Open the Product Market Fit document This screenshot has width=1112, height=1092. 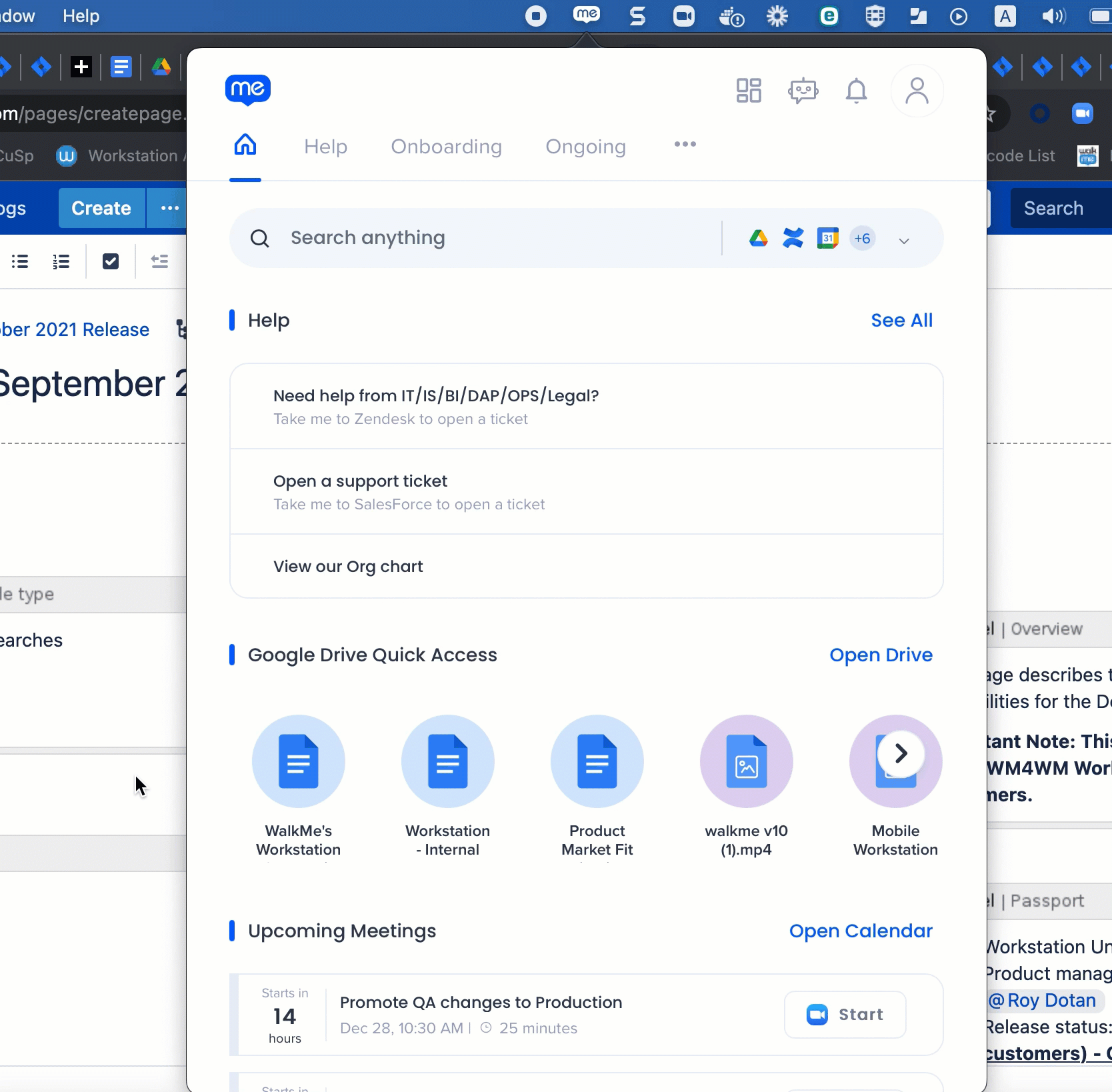click(597, 762)
